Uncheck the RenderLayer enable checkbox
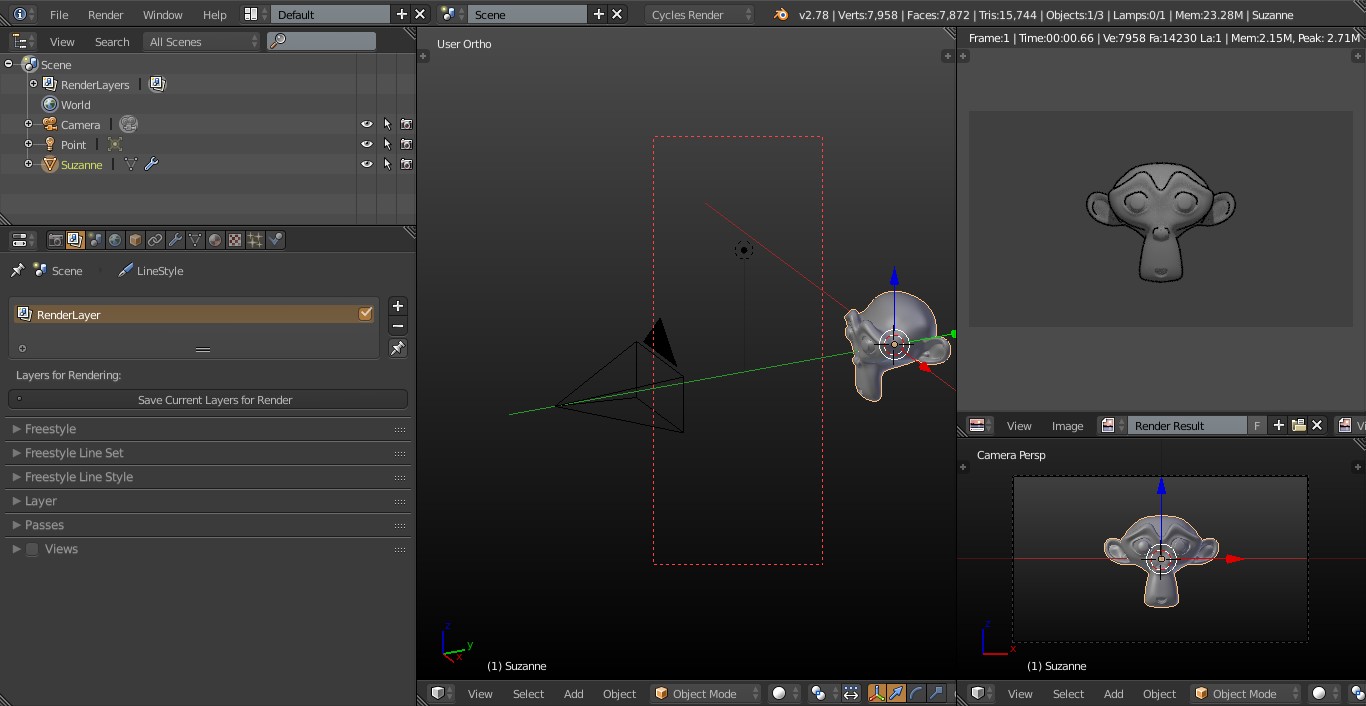This screenshot has height=706, width=1366. 365,314
